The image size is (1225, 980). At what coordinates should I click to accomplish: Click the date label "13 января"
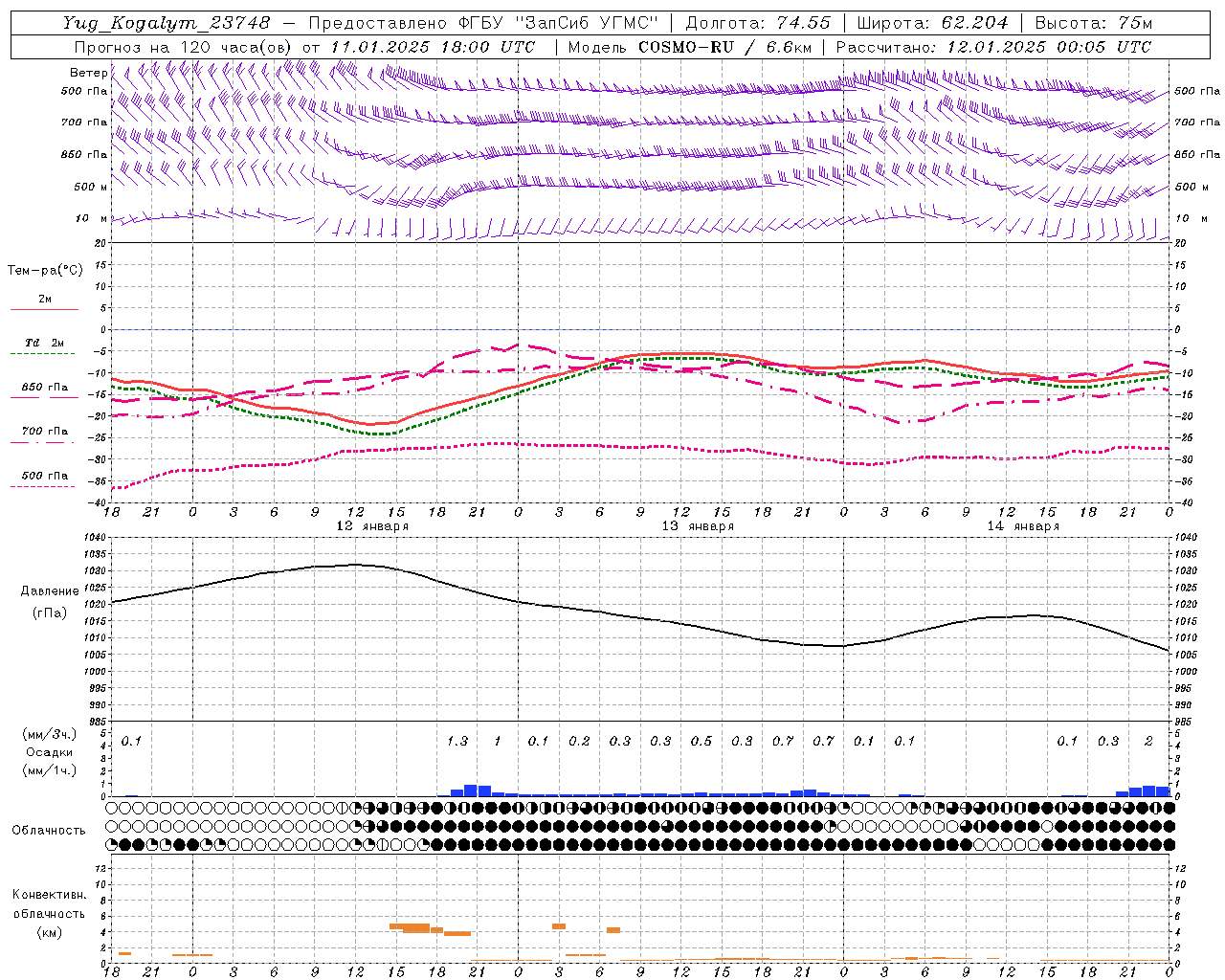[698, 526]
